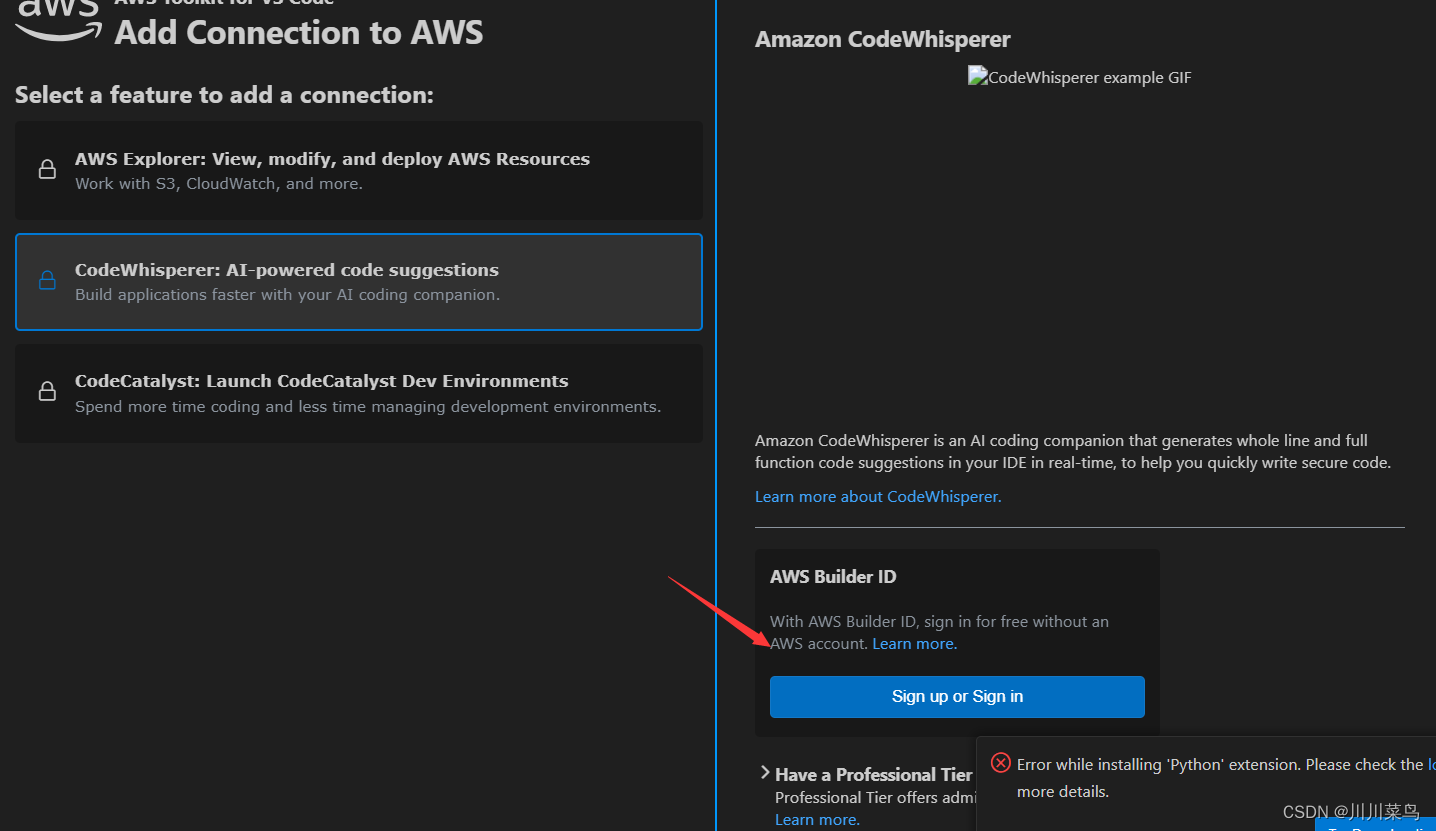Viewport: 1436px width, 831px height.
Task: Click the AWS logo icon
Action: tap(58, 20)
